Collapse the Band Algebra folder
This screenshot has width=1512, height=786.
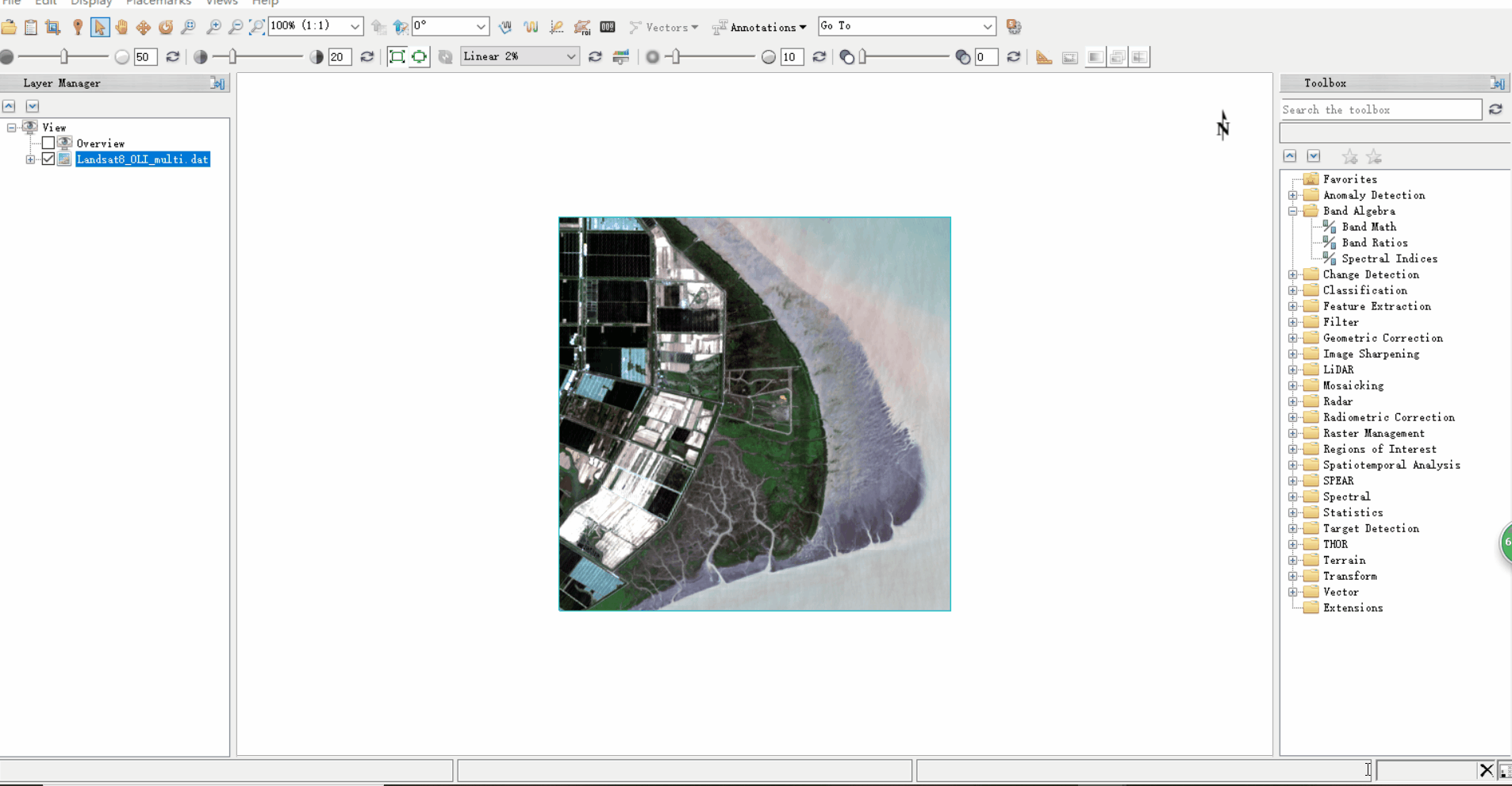(x=1293, y=212)
